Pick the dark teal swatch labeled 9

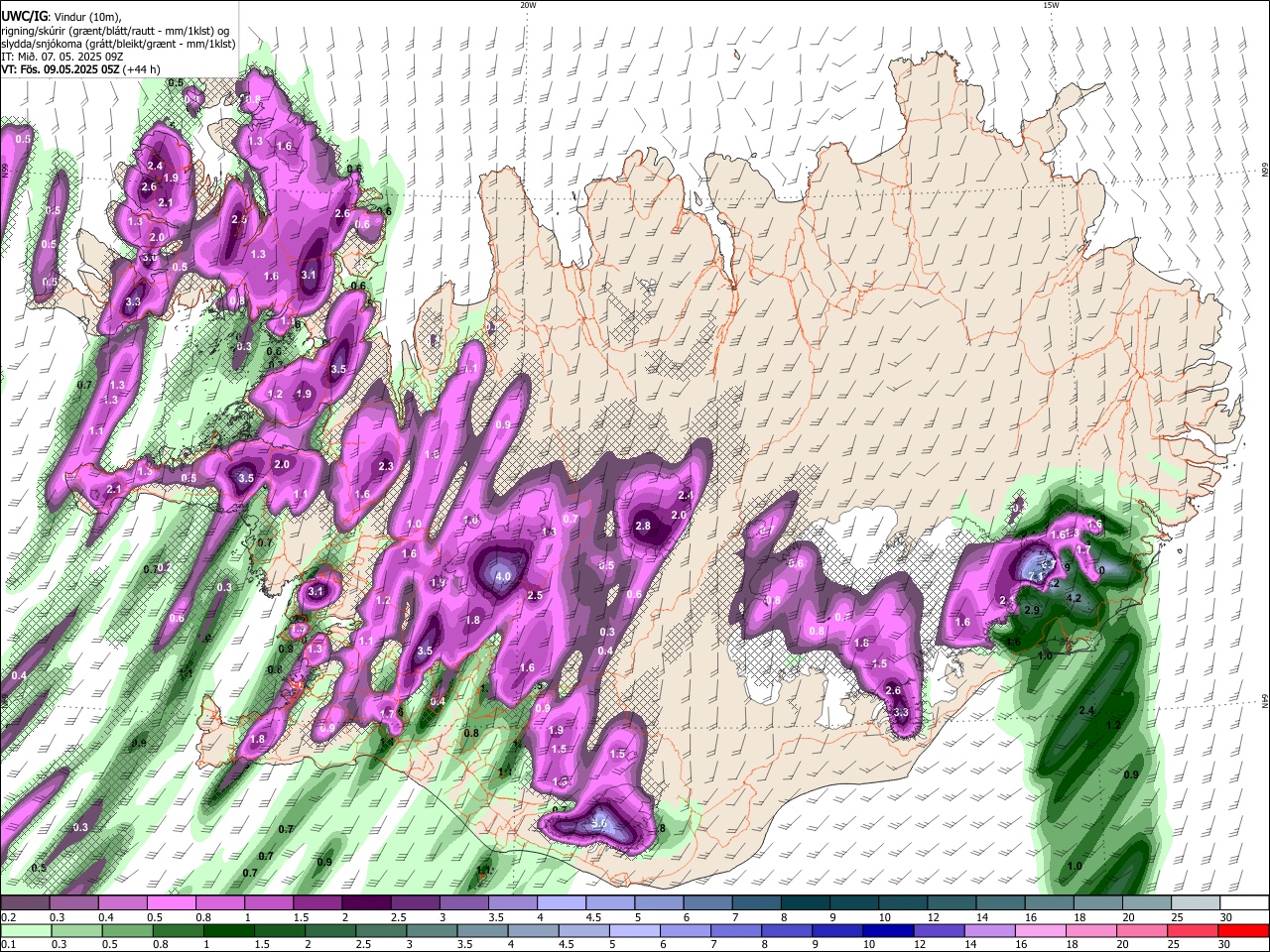tap(855, 903)
